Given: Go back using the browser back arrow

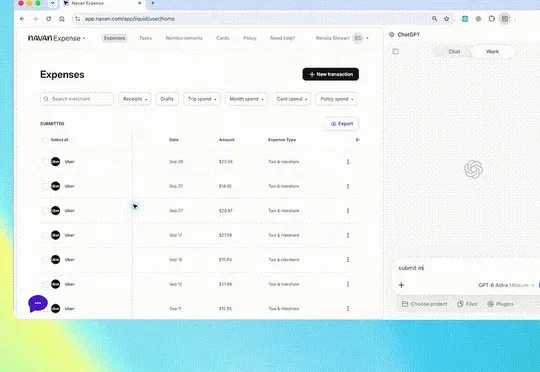Looking at the screenshot, I should pos(22,19).
